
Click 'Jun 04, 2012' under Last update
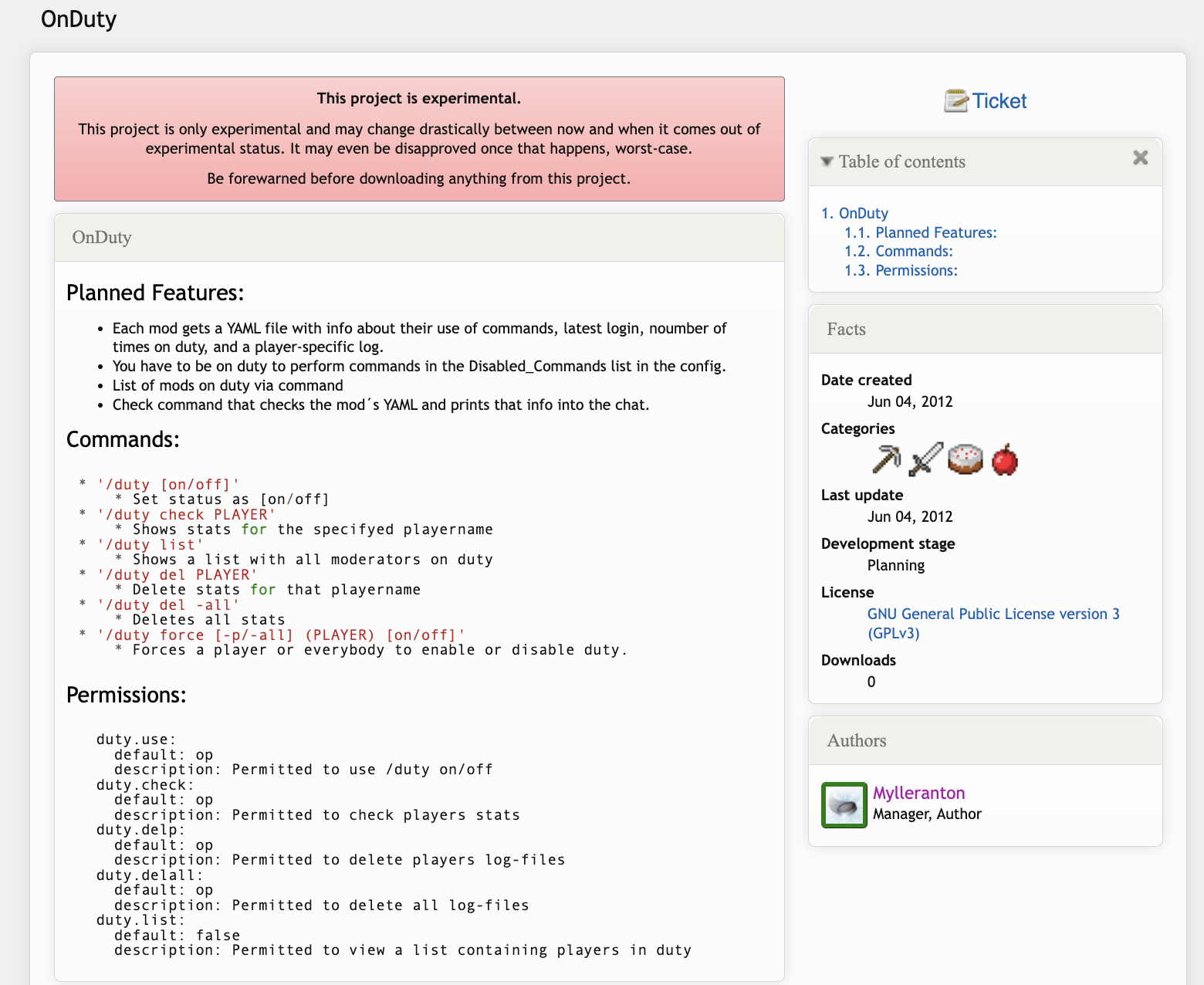(x=910, y=516)
